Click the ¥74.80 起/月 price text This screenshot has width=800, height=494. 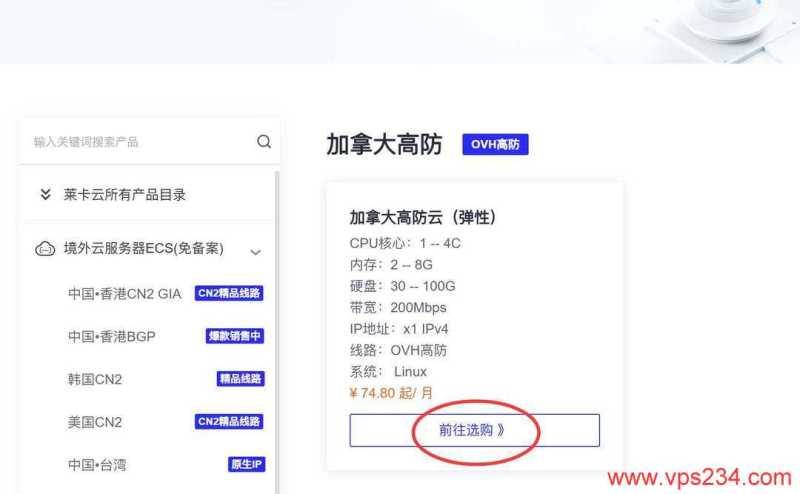(391, 393)
